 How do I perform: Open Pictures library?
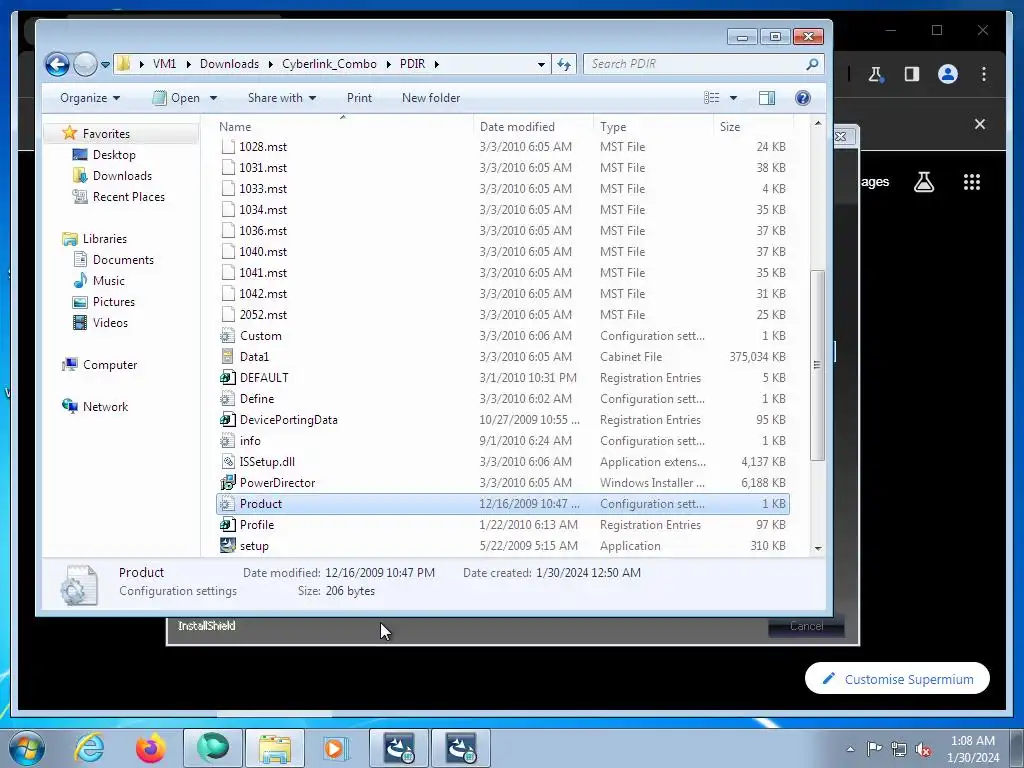(114, 302)
